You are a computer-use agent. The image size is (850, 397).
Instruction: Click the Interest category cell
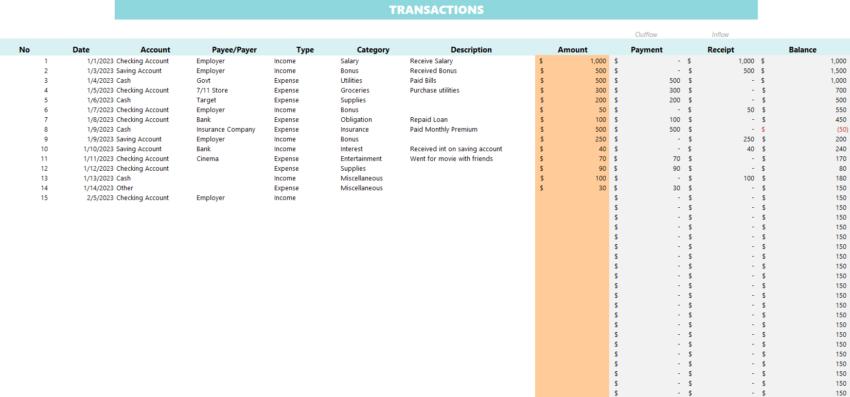351,149
